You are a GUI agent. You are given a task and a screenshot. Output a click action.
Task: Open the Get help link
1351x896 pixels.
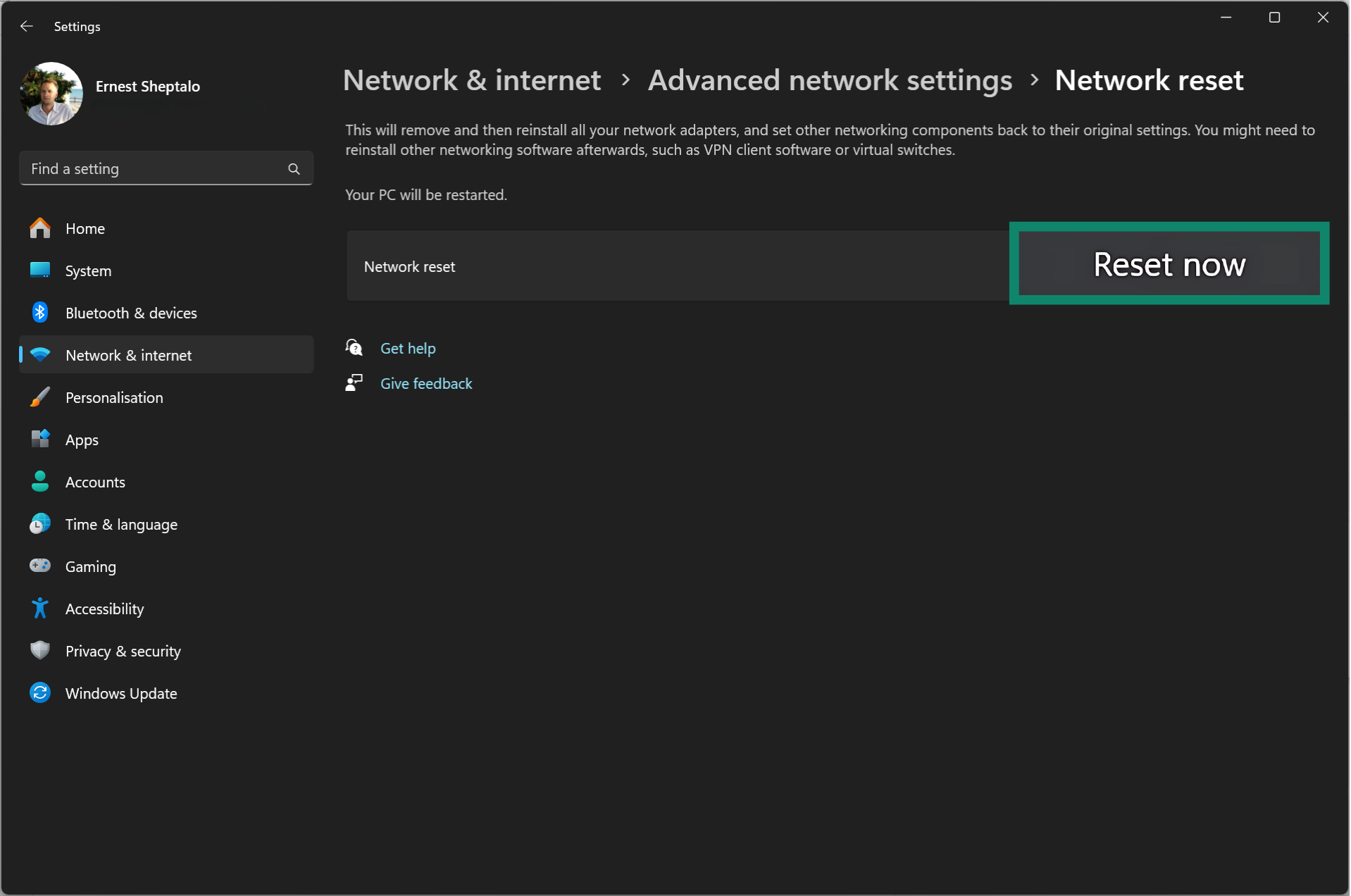[407, 347]
